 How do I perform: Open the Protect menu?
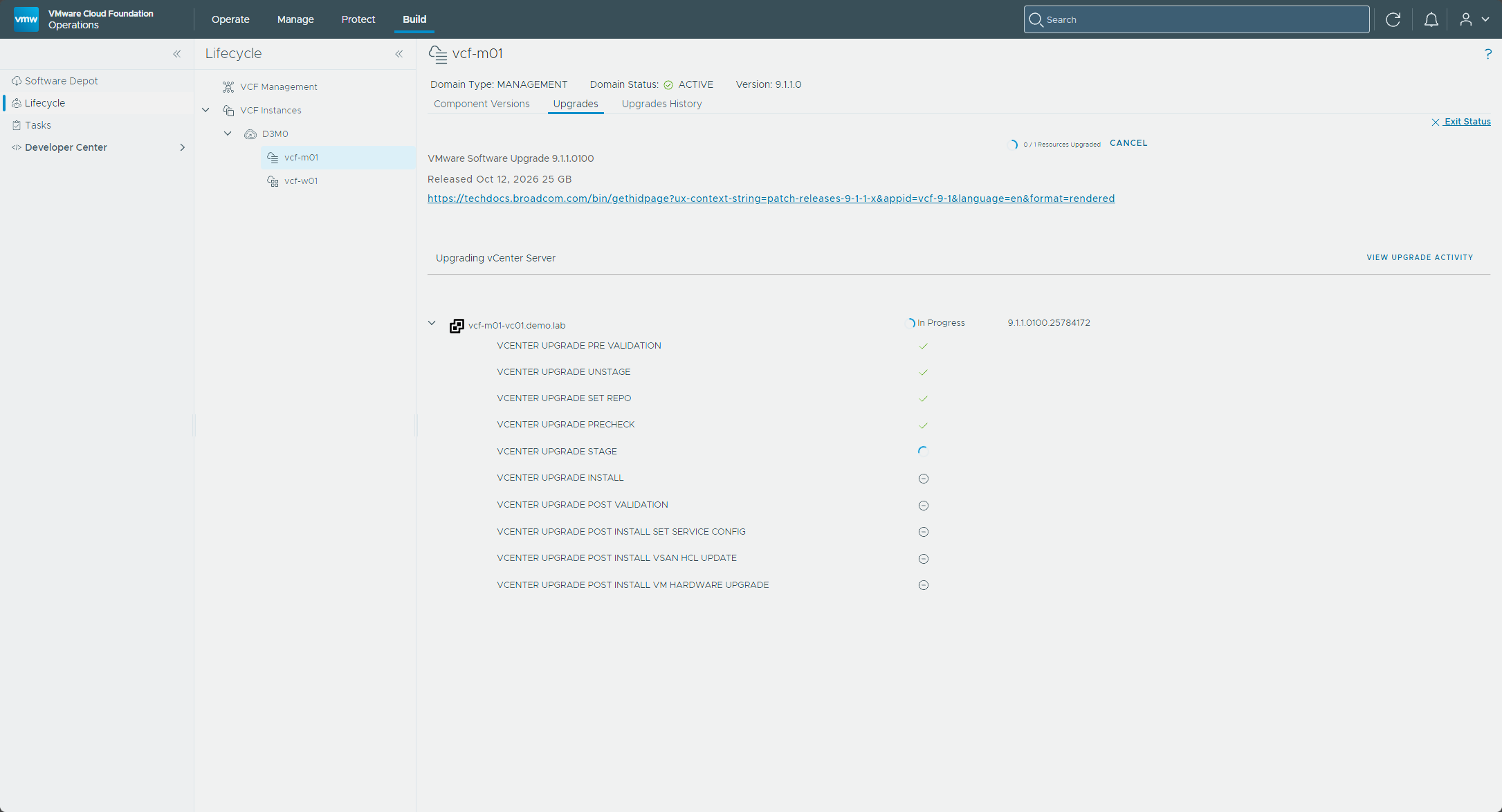click(358, 19)
